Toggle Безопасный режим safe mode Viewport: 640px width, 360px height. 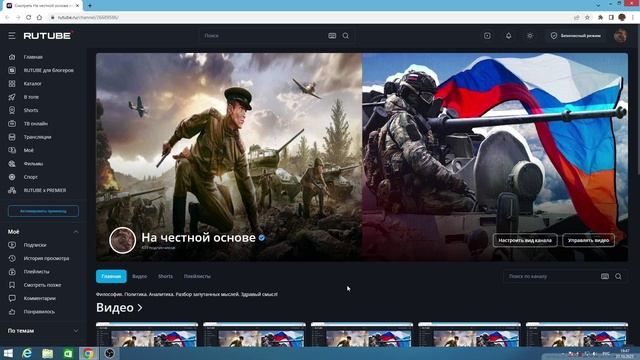click(x=576, y=36)
